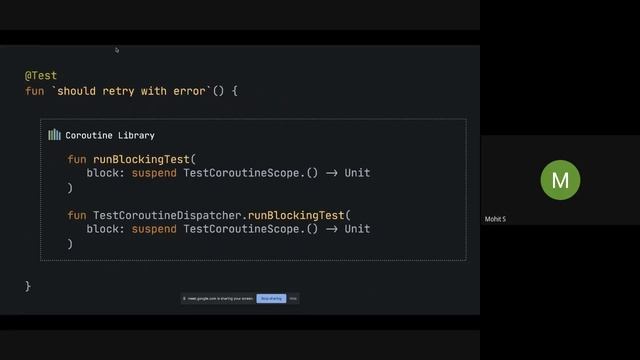
Task: Click the Hide button in sharing bar
Action: tap(293, 298)
